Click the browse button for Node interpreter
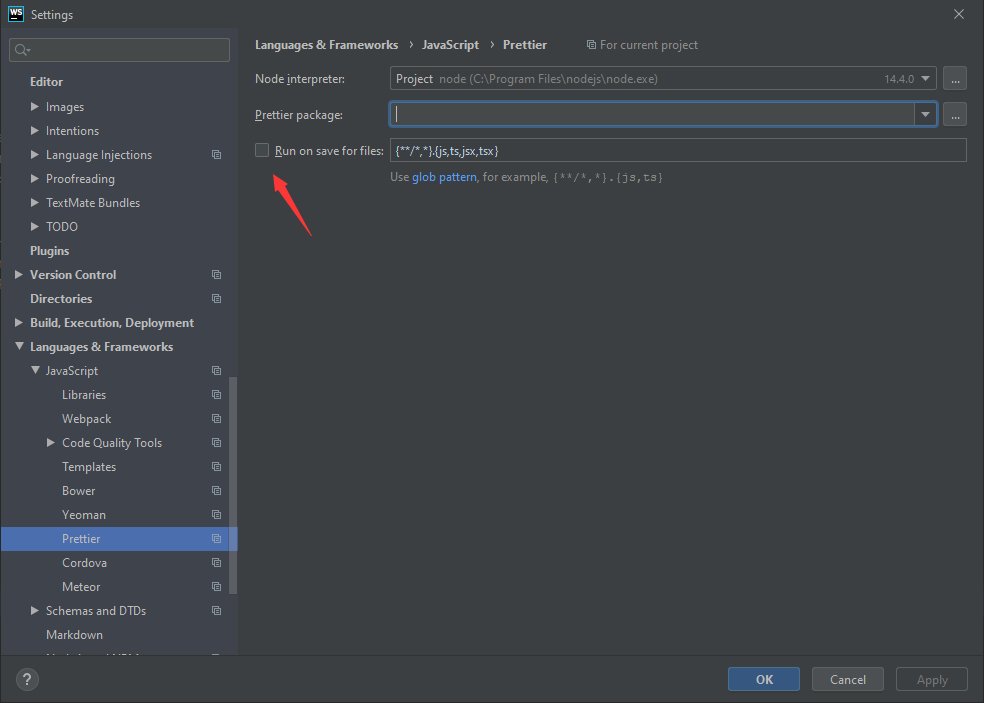 [x=955, y=79]
